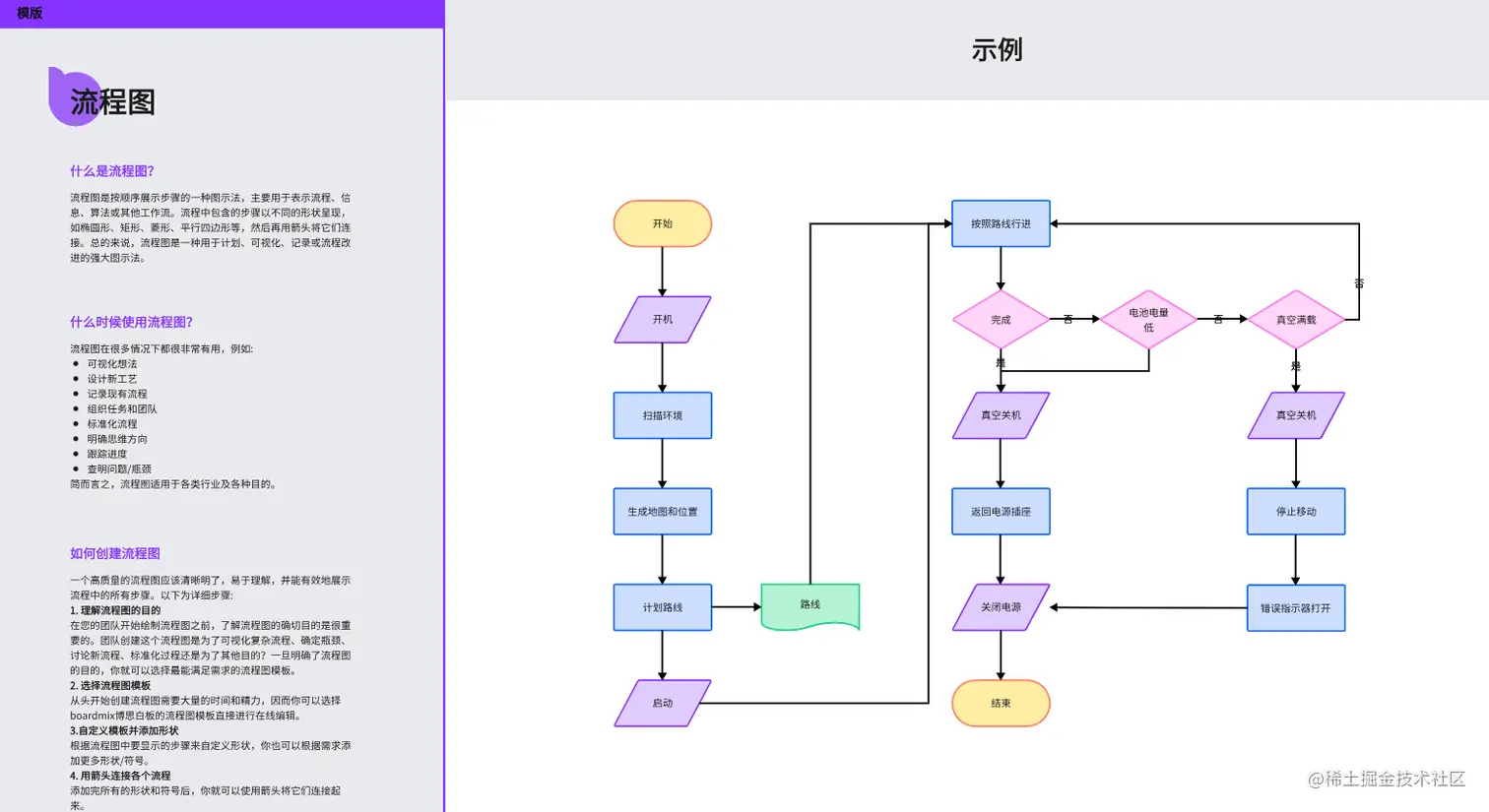Click the pink 完成 decision diamond

1001,320
